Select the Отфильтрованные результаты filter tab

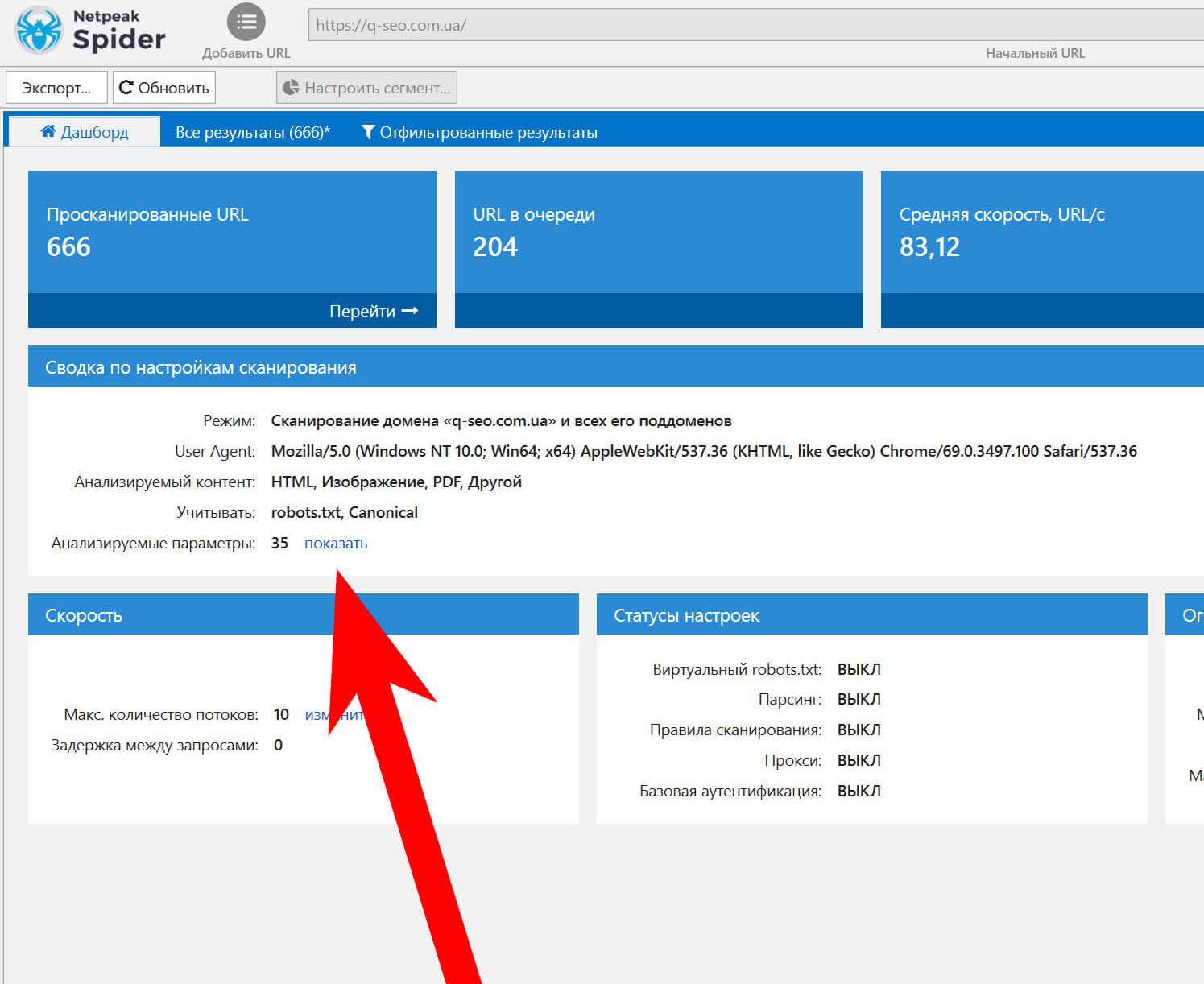coord(480,132)
